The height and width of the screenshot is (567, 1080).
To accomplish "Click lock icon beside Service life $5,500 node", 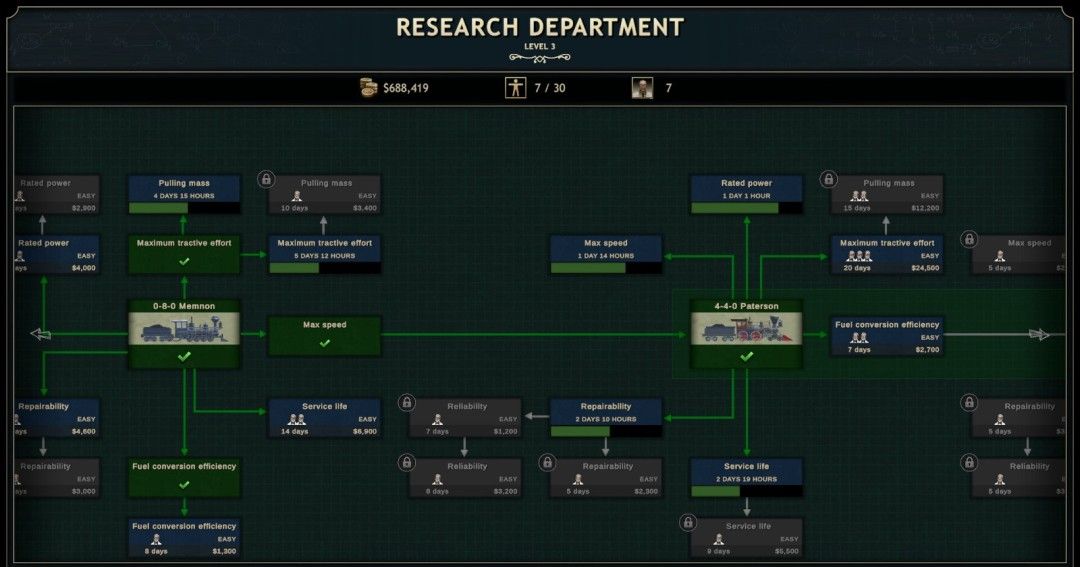I will [x=688, y=523].
